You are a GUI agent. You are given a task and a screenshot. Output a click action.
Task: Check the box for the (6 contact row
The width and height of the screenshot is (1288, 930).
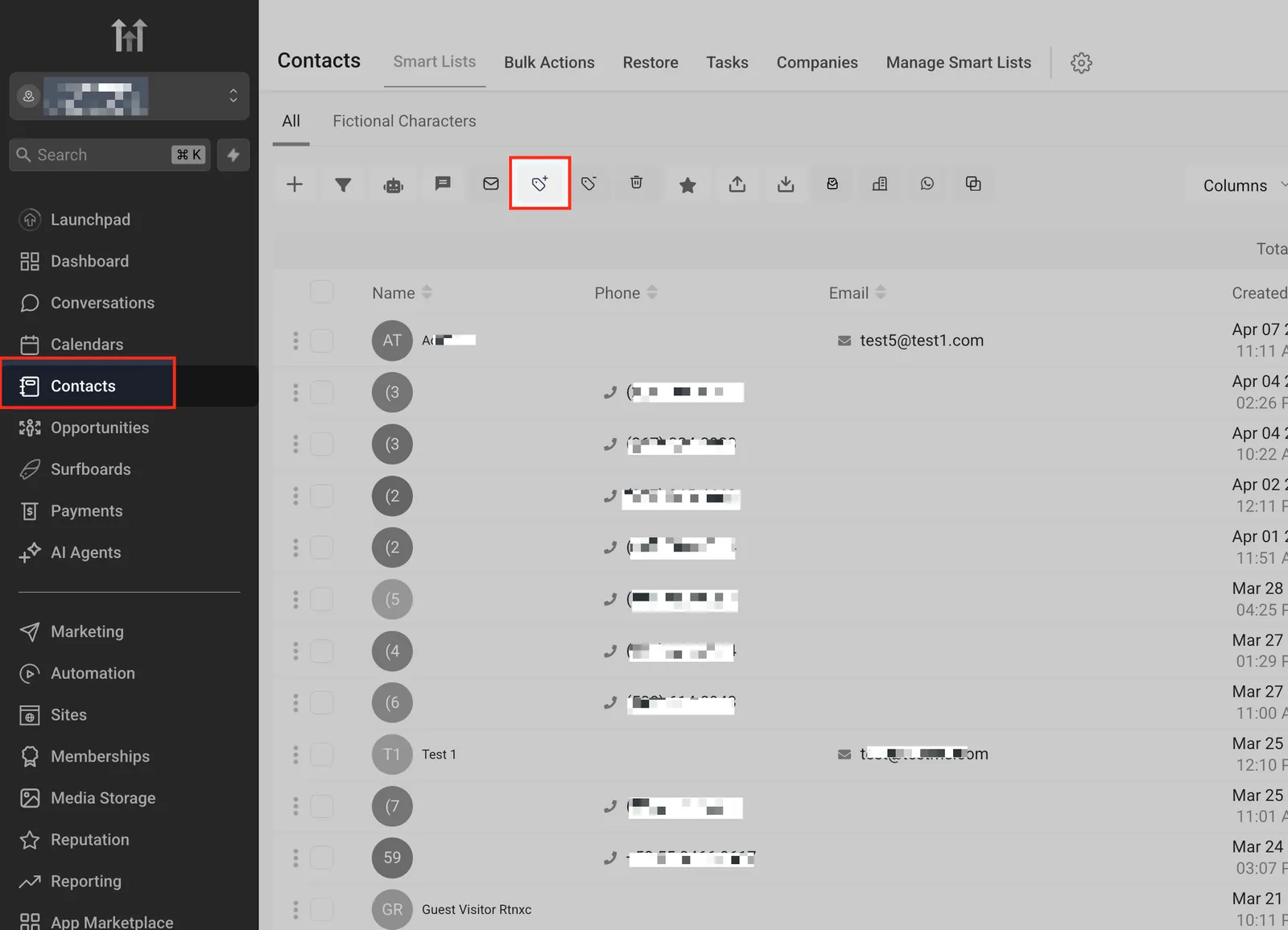(x=322, y=702)
